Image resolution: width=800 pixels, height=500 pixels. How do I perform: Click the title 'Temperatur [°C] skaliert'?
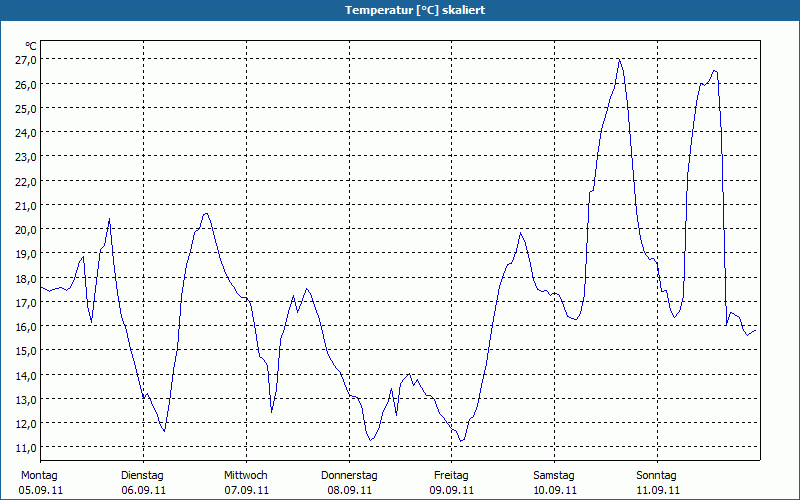(415, 10)
